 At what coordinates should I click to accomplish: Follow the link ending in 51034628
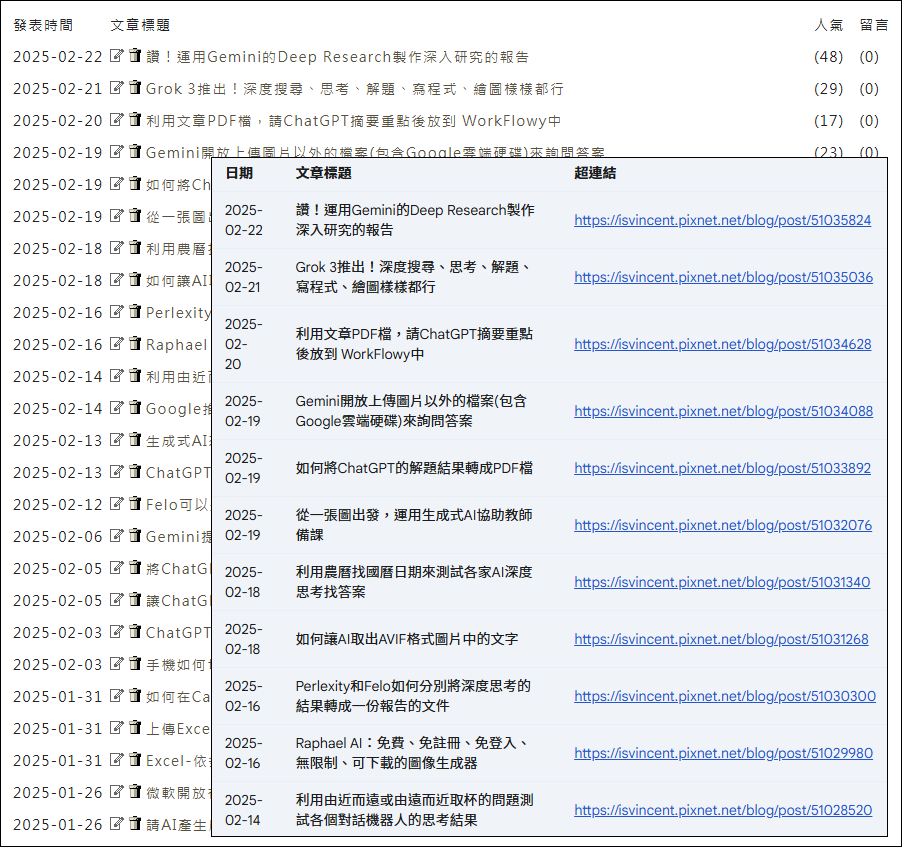723,344
